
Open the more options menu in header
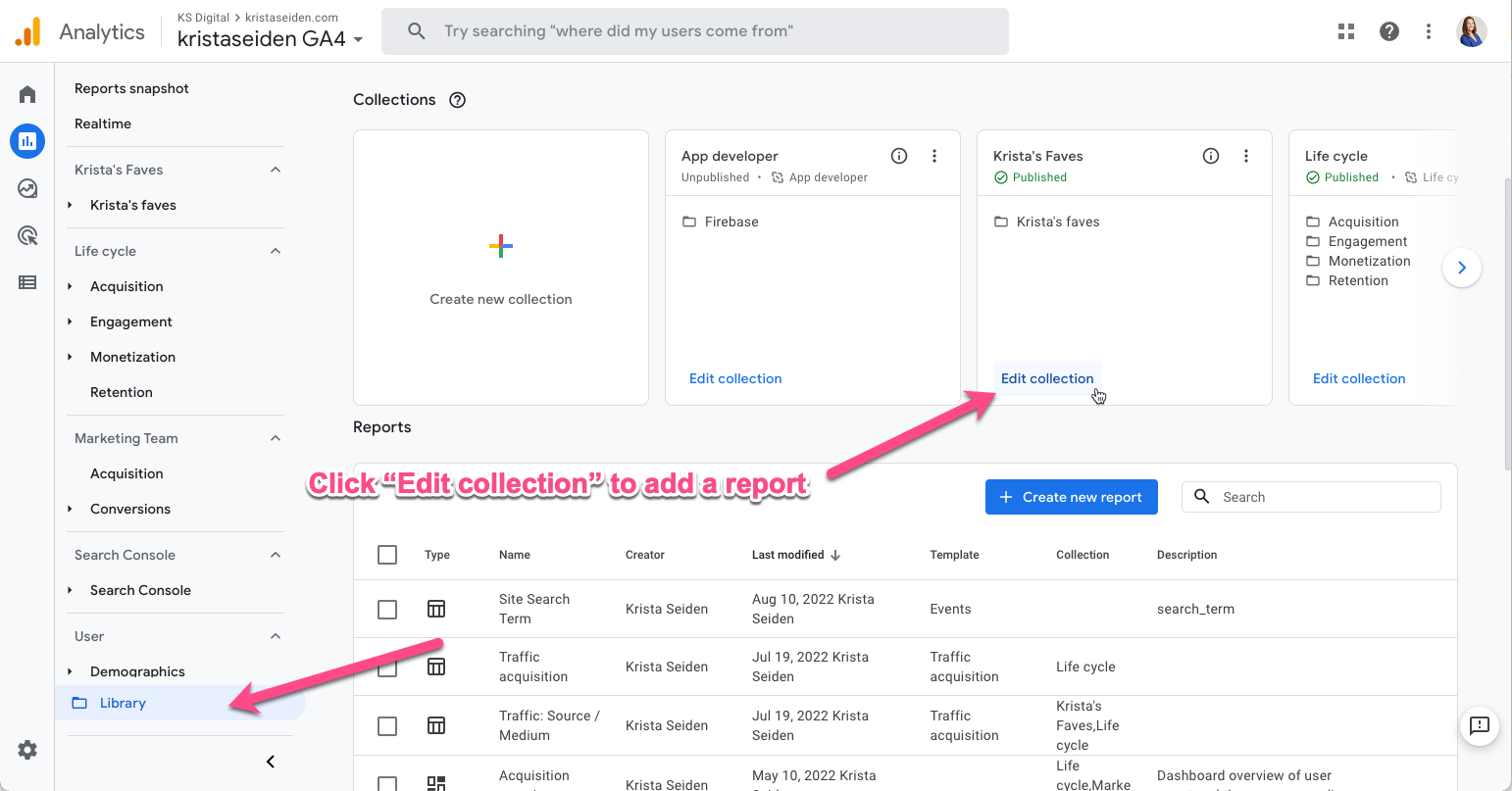point(1429,31)
